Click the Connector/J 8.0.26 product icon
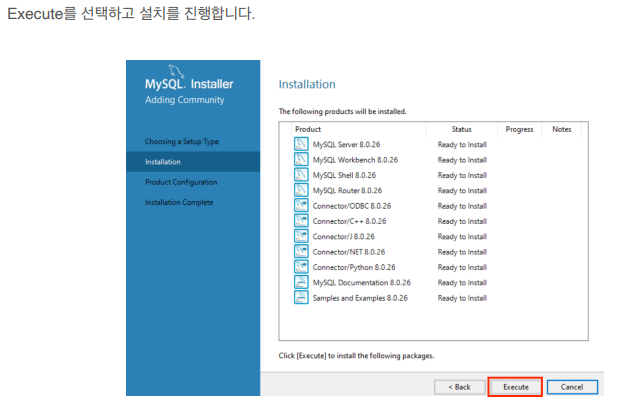This screenshot has height=405, width=622. pyautogui.click(x=301, y=236)
